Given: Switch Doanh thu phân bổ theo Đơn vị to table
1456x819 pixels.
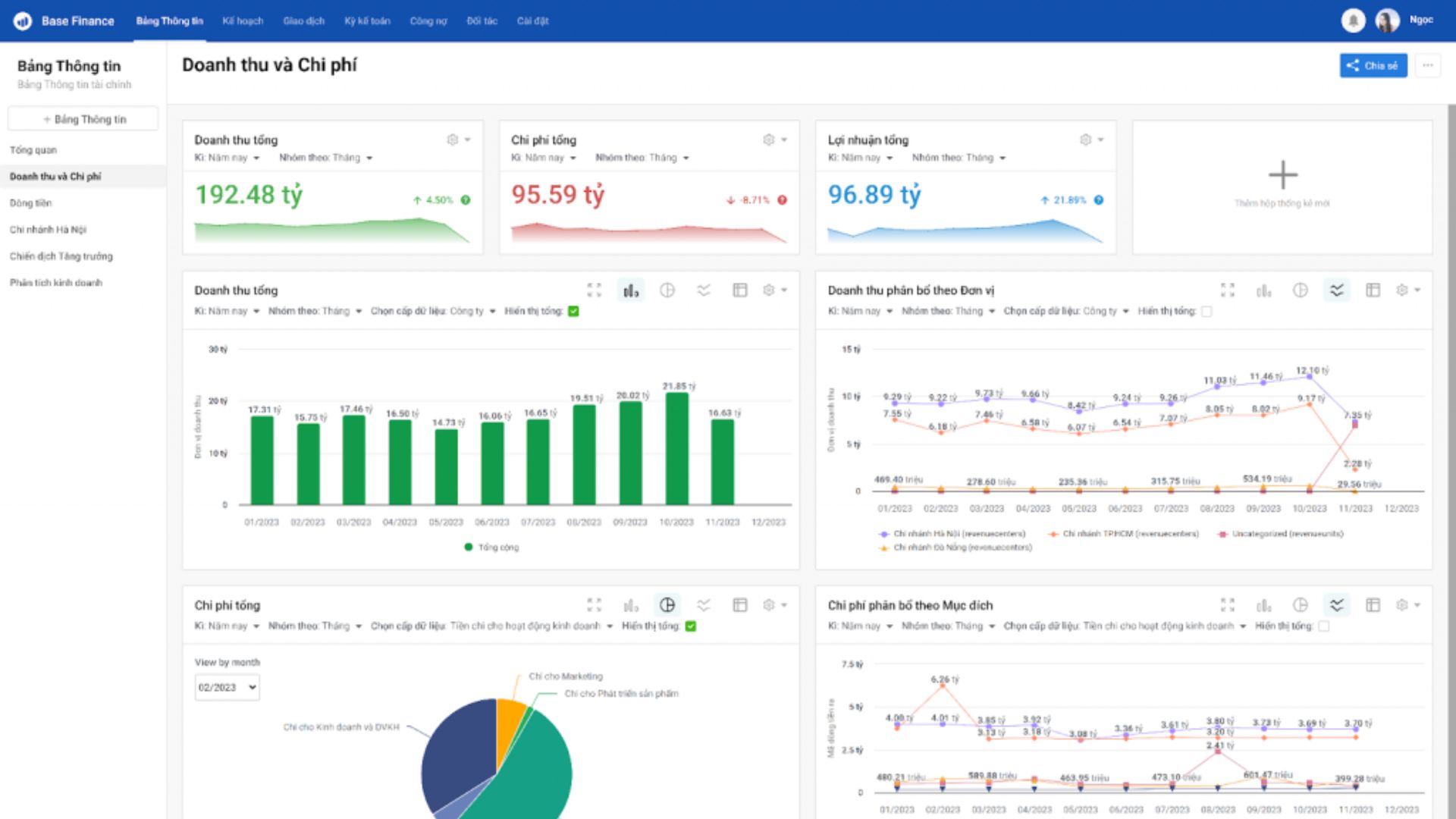Looking at the screenshot, I should (x=1373, y=290).
